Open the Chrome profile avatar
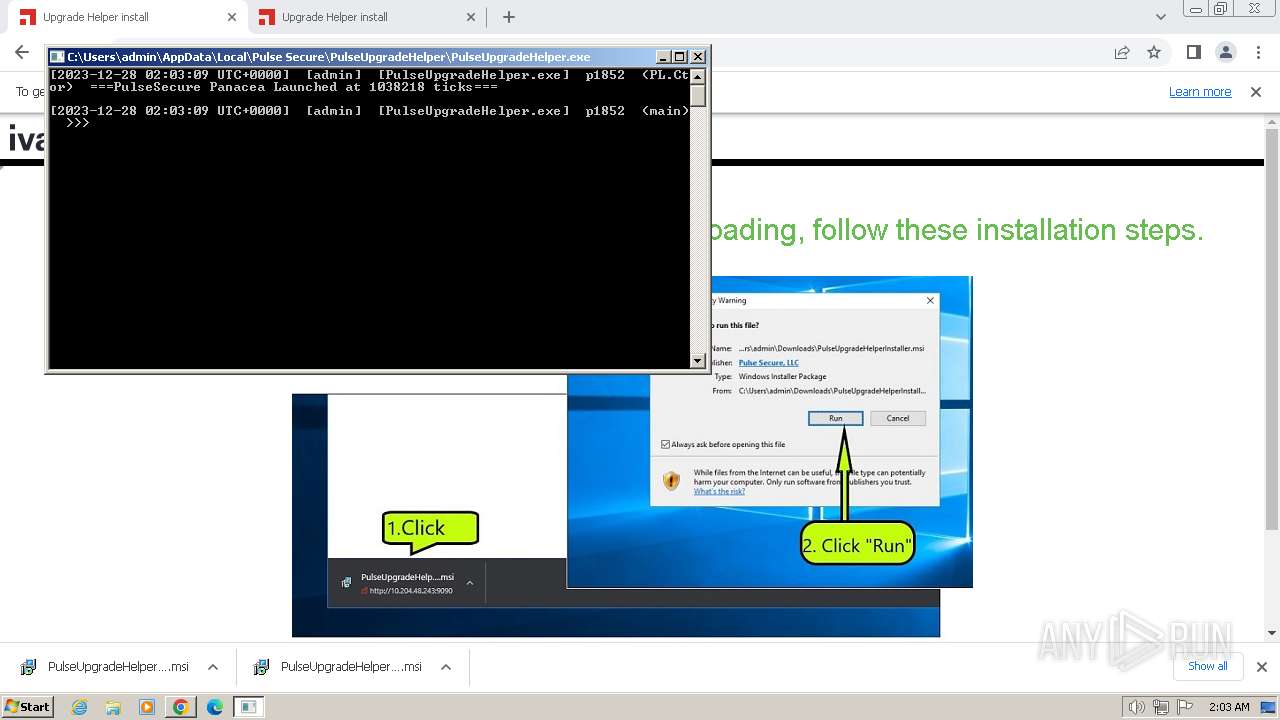 pos(1225,52)
